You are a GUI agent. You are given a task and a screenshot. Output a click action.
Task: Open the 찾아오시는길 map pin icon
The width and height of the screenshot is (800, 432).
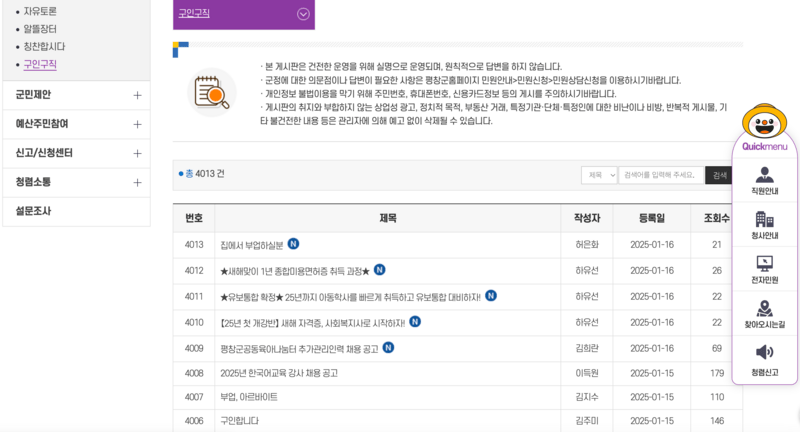click(x=764, y=314)
